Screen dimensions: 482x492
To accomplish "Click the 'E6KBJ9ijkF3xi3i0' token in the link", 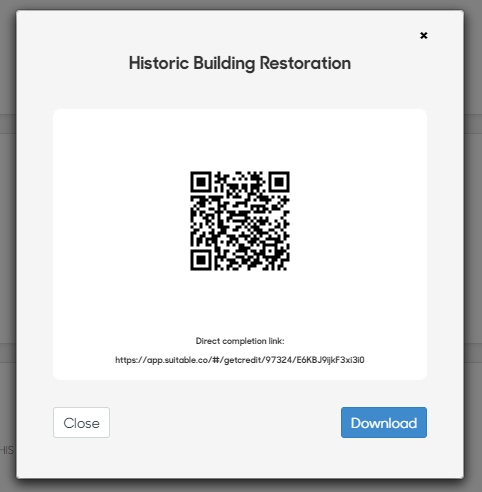I will [330, 360].
